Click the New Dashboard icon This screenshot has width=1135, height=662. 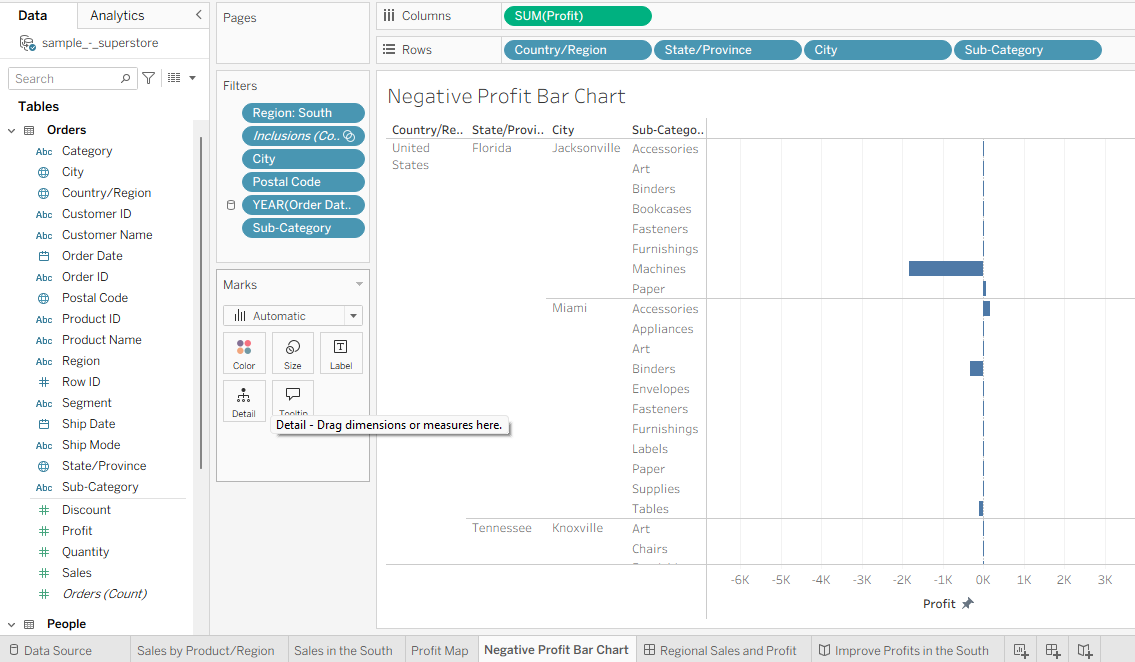pyautogui.click(x=1053, y=650)
